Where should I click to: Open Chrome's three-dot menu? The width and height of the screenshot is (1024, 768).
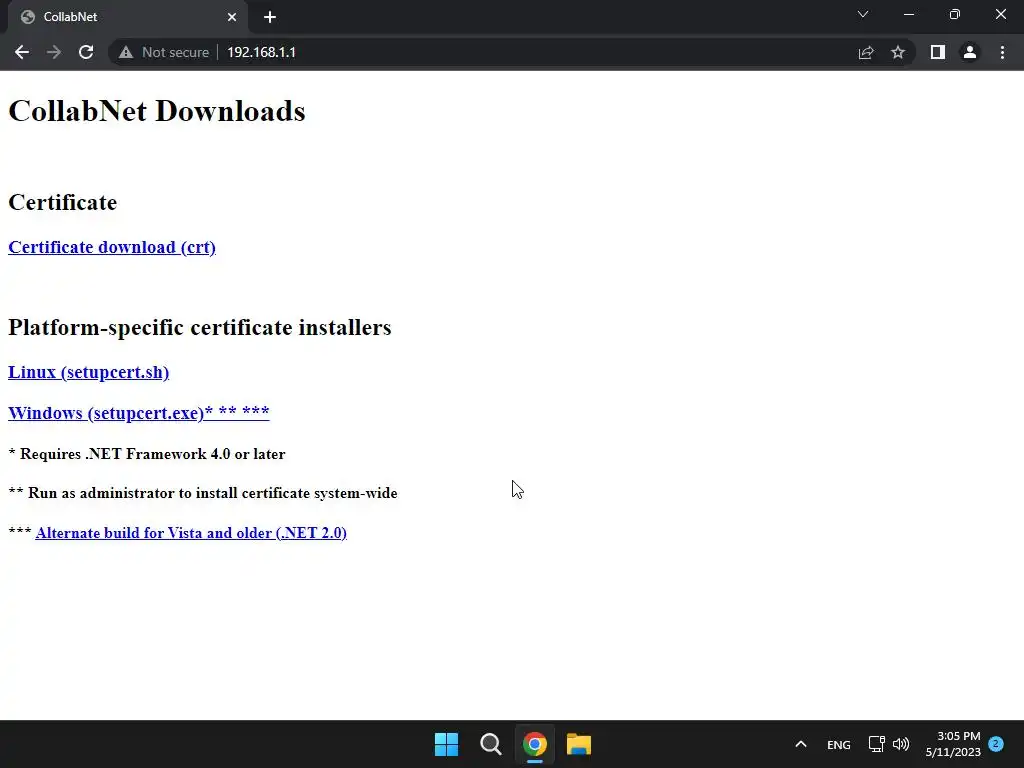[x=1002, y=52]
